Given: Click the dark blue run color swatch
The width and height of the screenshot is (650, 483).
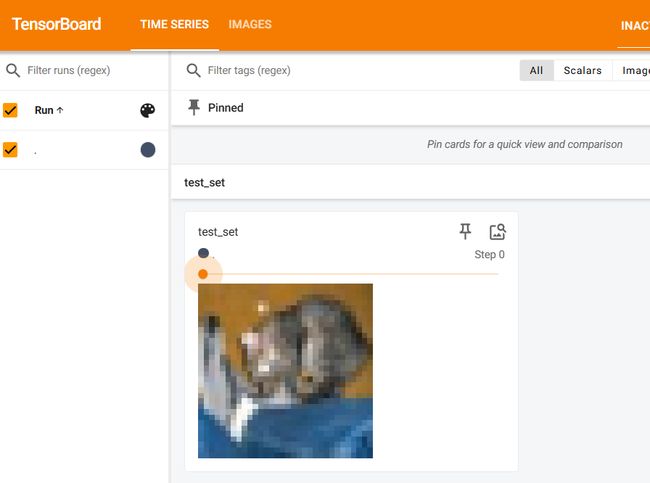Looking at the screenshot, I should (x=148, y=150).
